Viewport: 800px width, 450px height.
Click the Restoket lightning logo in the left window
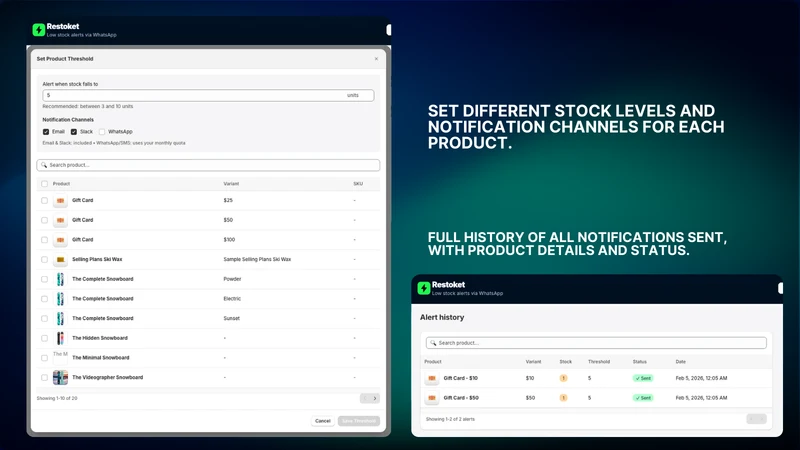[39, 30]
